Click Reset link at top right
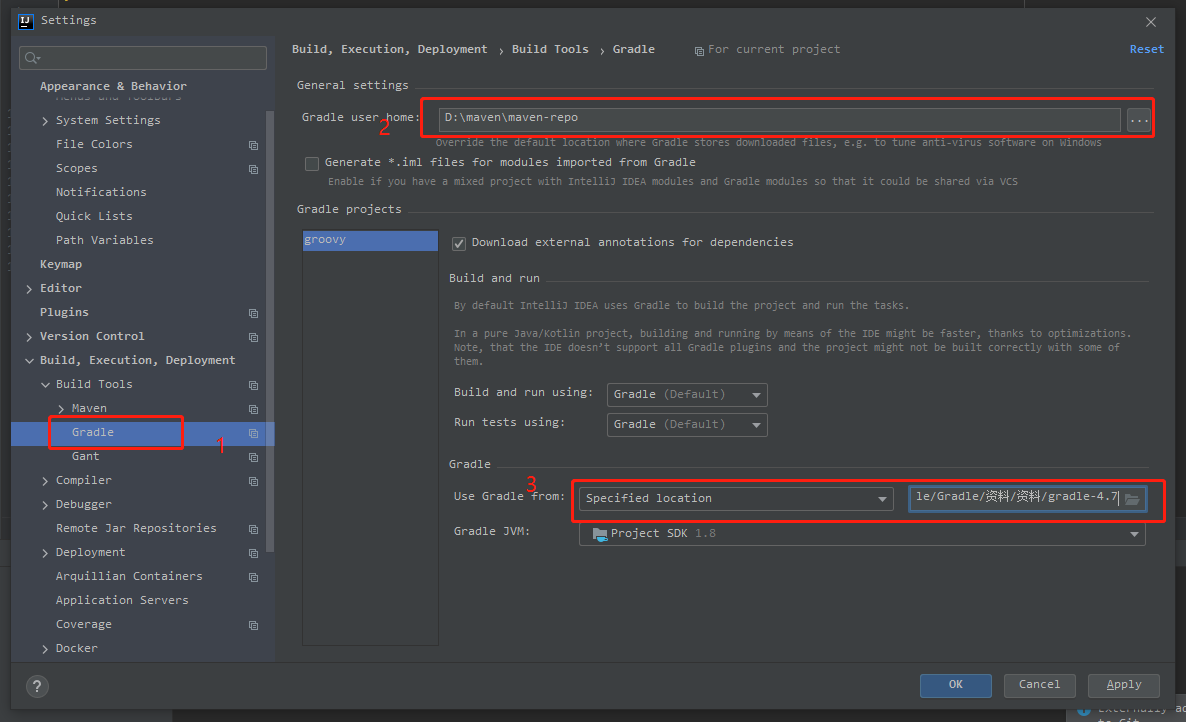 pyautogui.click(x=1147, y=49)
